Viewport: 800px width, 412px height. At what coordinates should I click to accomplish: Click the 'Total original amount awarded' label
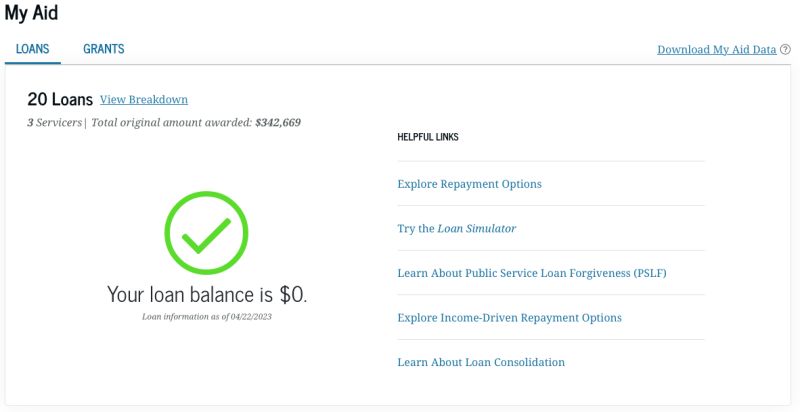tap(172, 123)
